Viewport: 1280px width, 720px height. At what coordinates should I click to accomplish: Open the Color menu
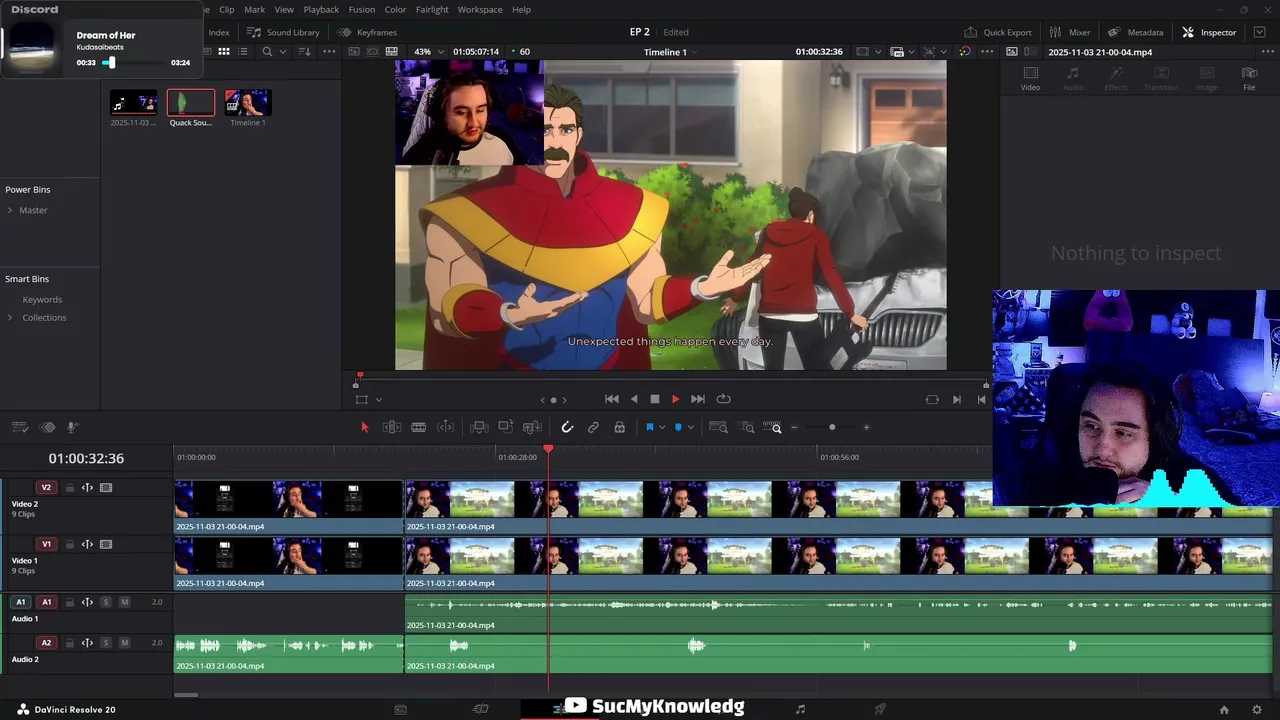[x=395, y=9]
